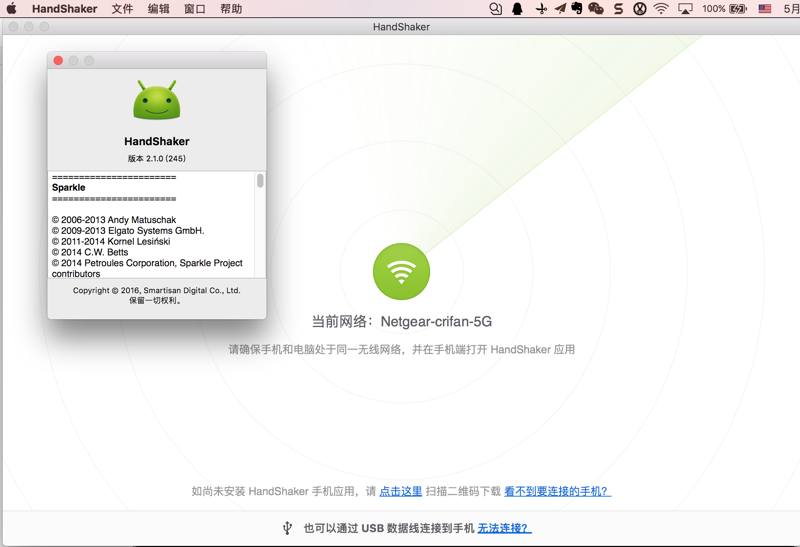
Task: Click the Kornel Lesiński credit line
Action: [x=111, y=241]
